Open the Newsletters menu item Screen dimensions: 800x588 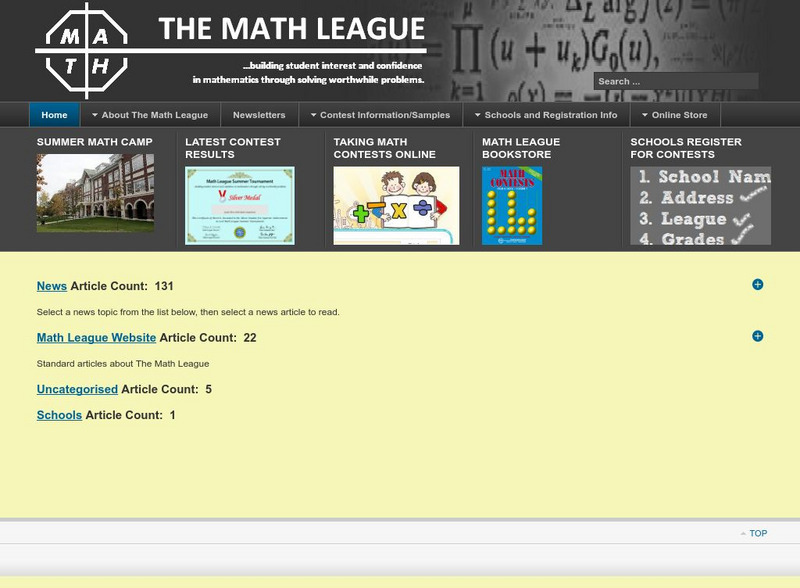click(259, 115)
